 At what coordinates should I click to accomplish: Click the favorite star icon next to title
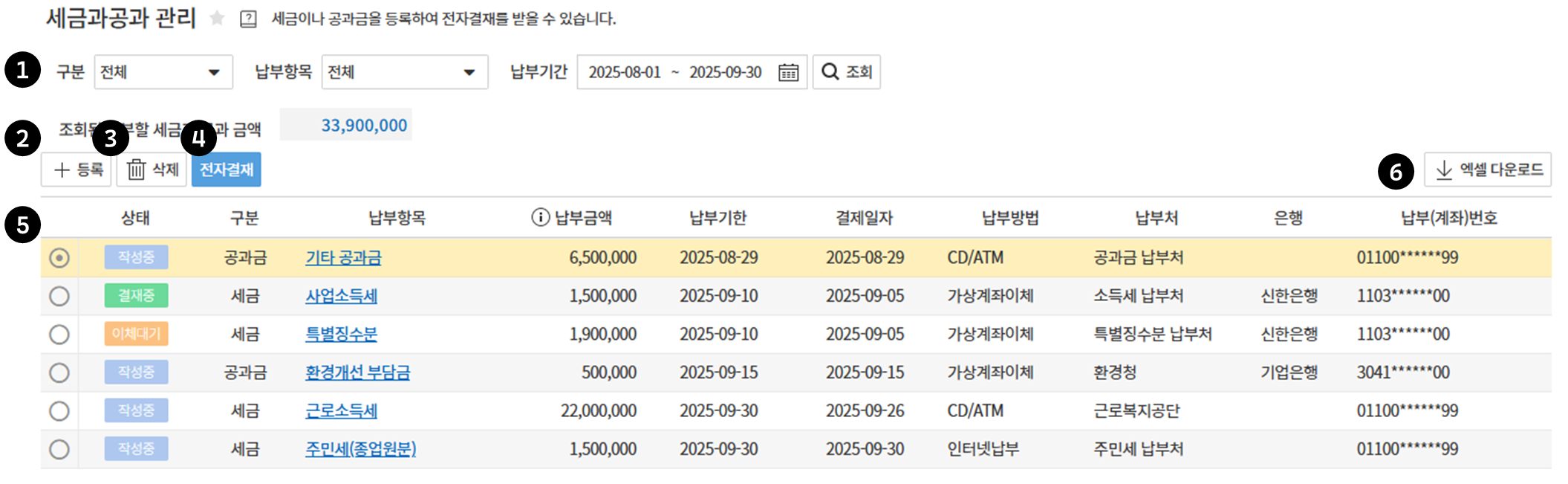pos(217,18)
